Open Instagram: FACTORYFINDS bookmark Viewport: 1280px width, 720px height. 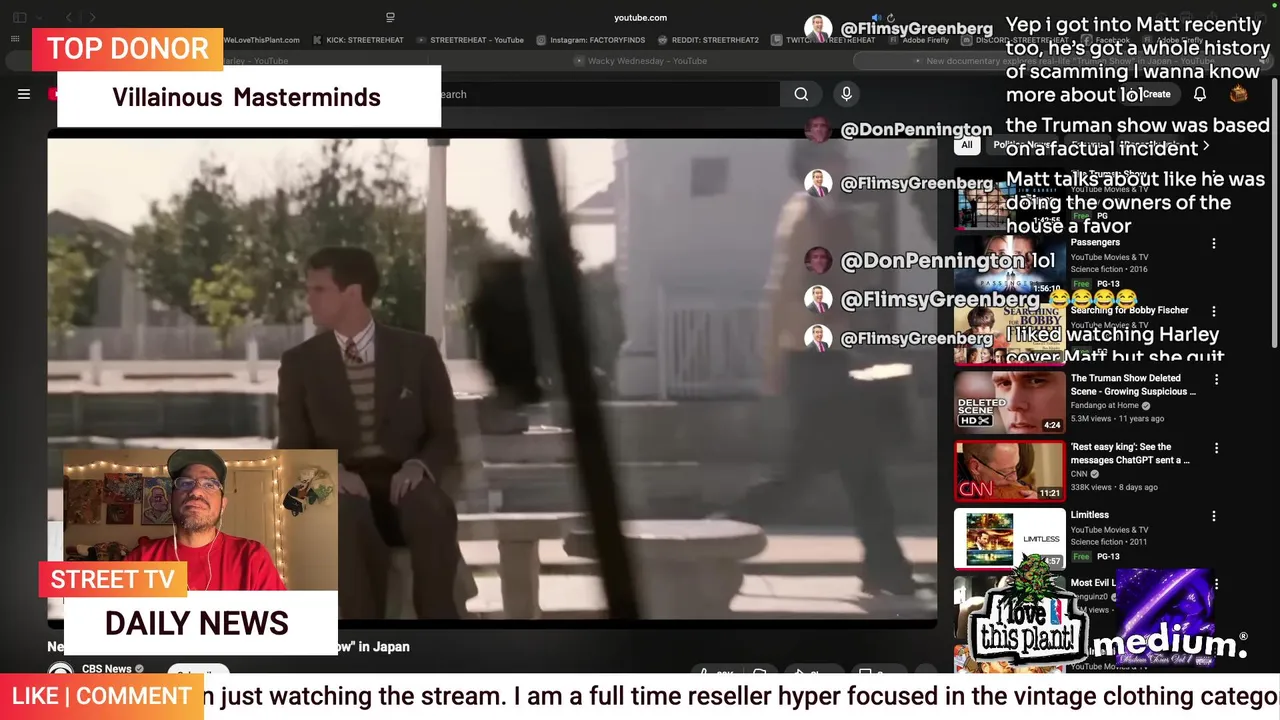click(x=590, y=40)
